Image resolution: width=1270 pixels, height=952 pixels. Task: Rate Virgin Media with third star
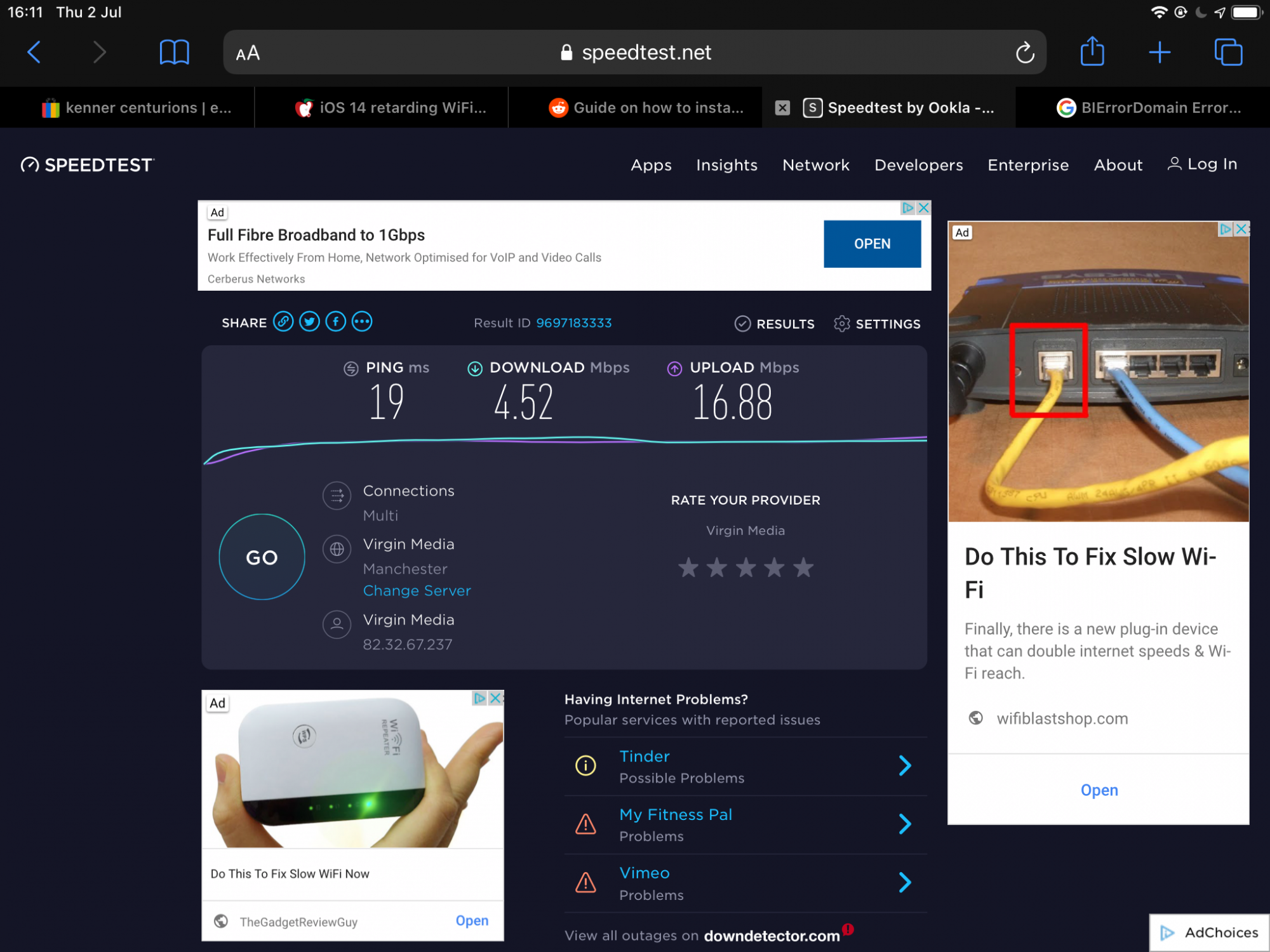point(745,567)
